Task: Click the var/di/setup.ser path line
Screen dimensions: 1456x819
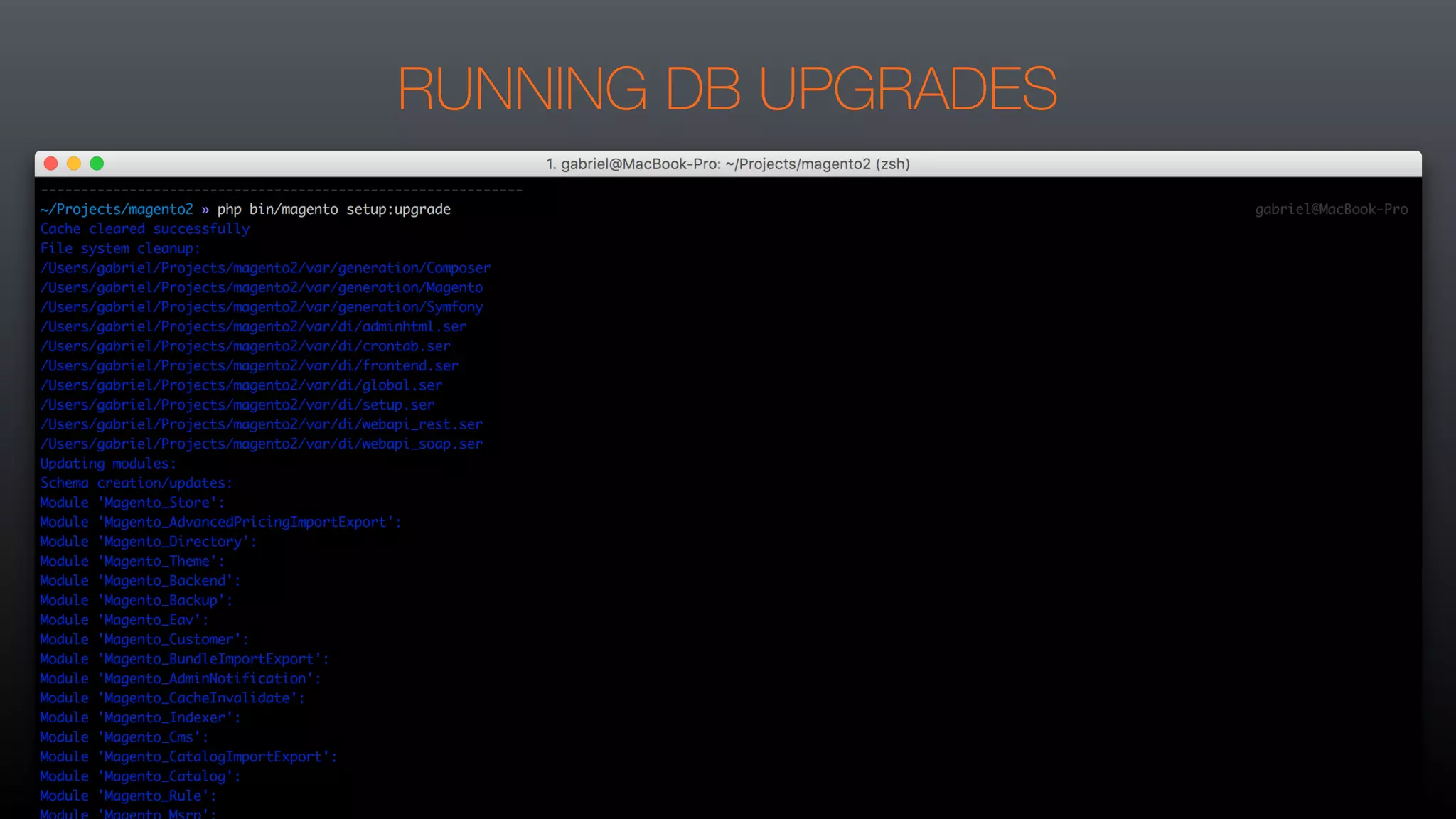Action: coord(237,405)
